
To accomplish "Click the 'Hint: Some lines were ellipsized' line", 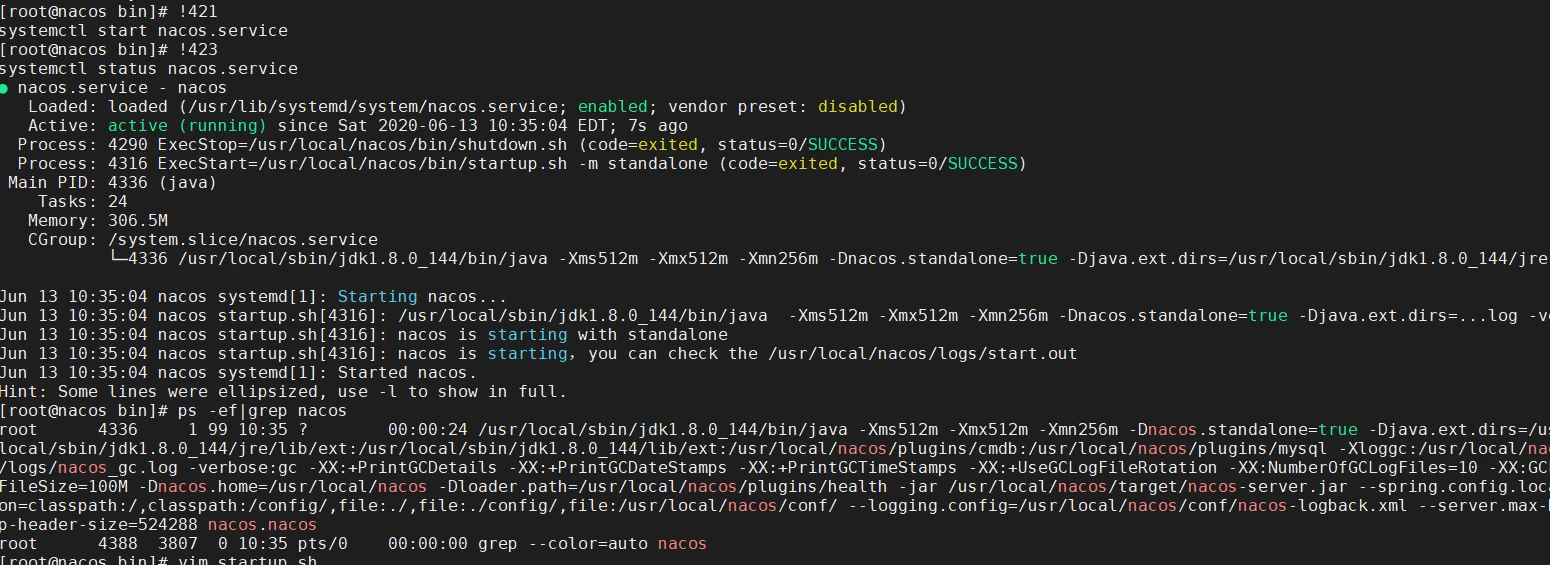I will [x=283, y=392].
